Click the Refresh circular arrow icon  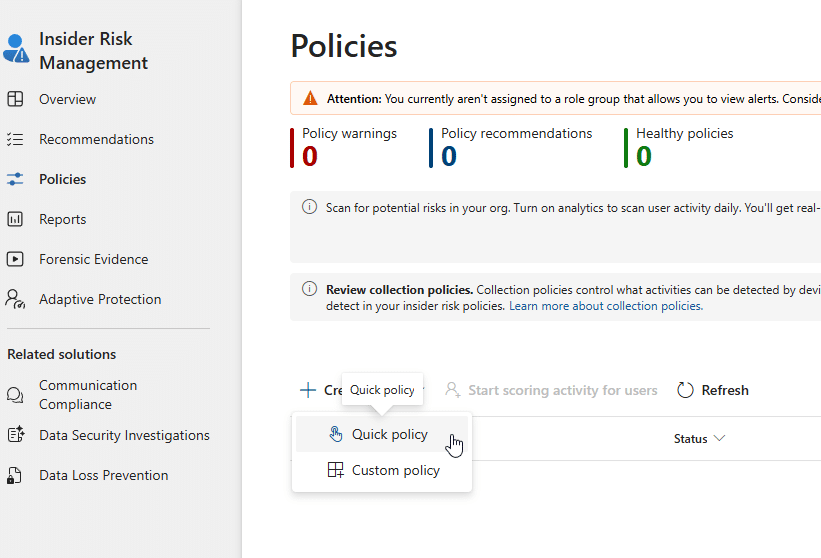pyautogui.click(x=685, y=390)
